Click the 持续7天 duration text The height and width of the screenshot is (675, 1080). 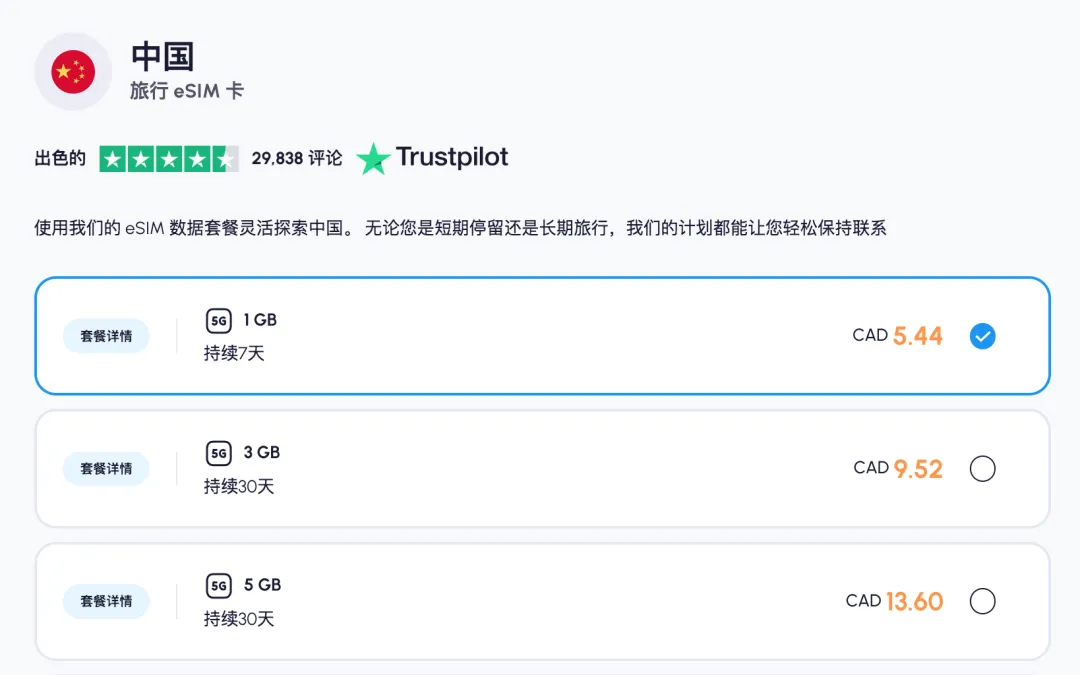(x=234, y=353)
